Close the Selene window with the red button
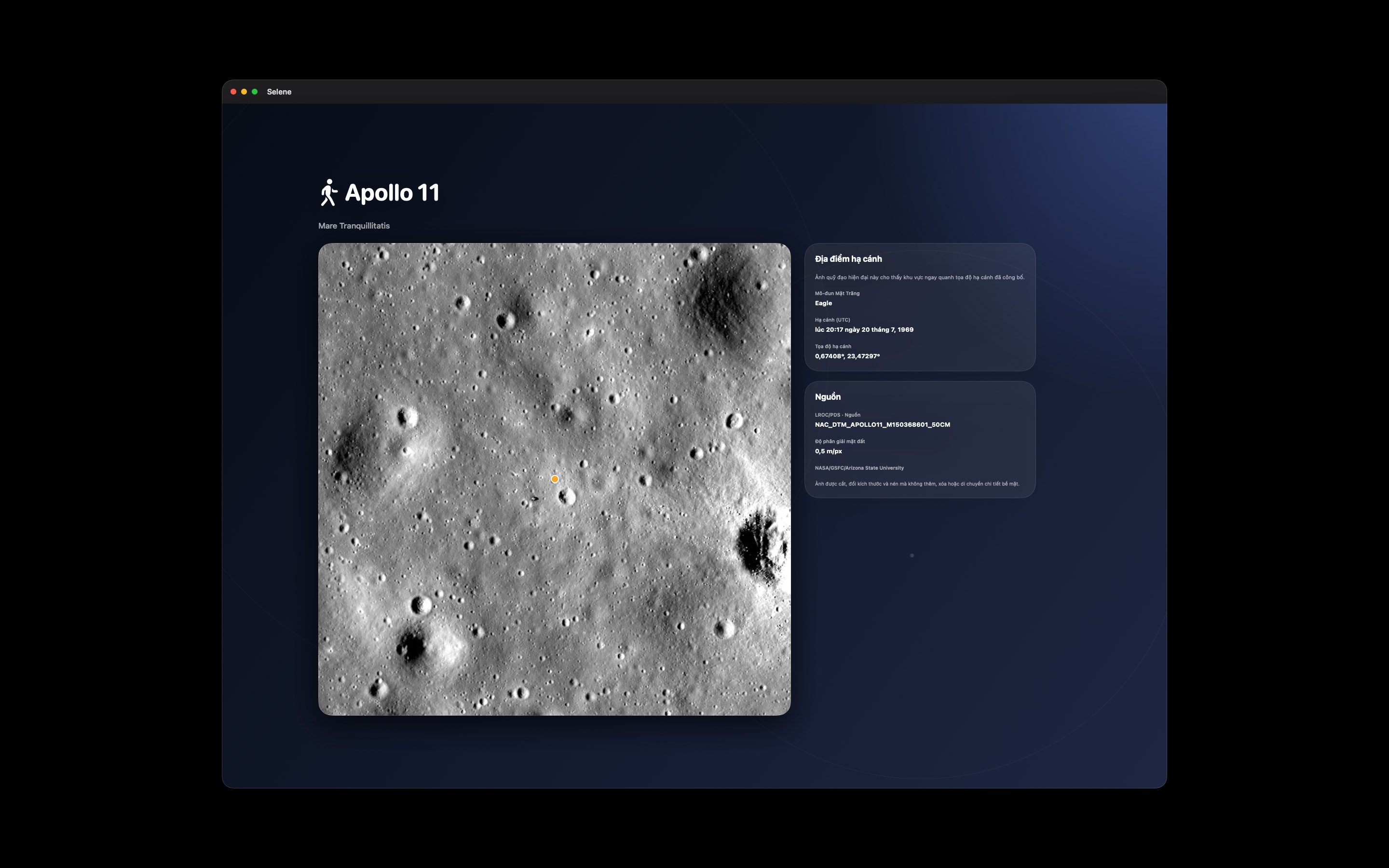The image size is (1389, 868). click(233, 92)
